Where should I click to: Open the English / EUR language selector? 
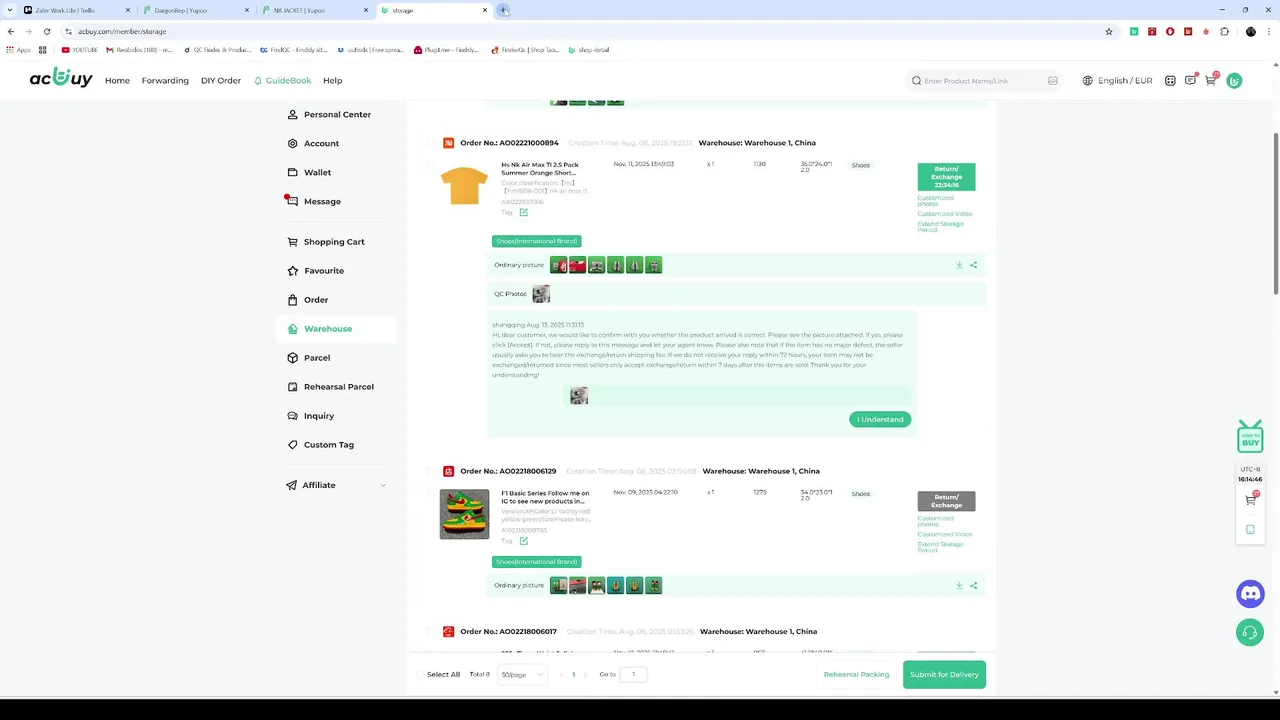click(x=1117, y=81)
